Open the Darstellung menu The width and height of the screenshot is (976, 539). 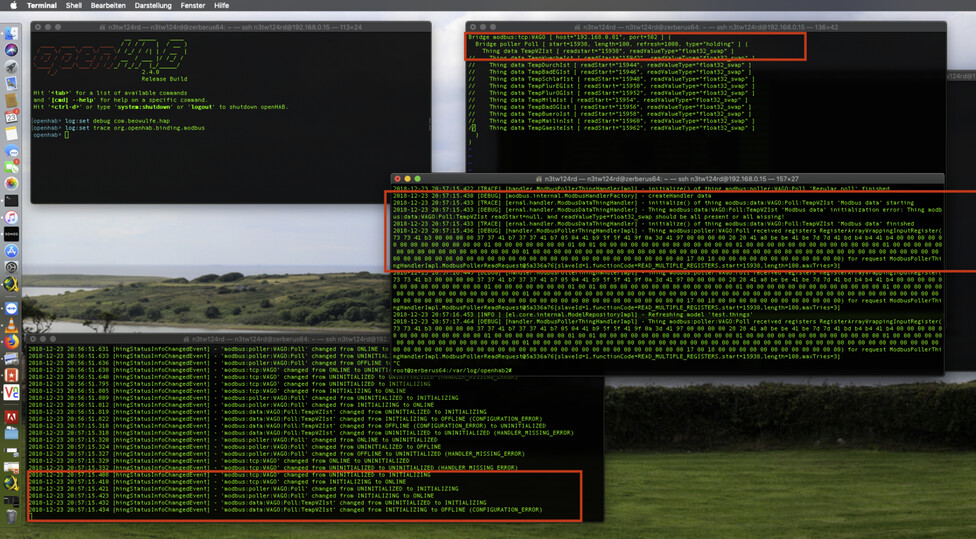tap(153, 5)
